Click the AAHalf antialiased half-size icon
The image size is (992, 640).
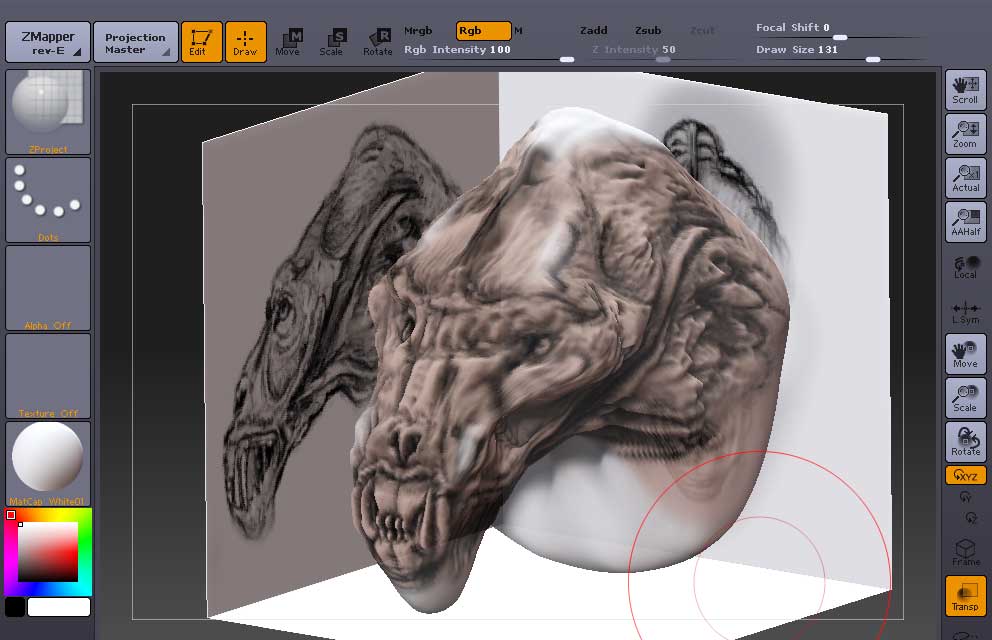[965, 222]
